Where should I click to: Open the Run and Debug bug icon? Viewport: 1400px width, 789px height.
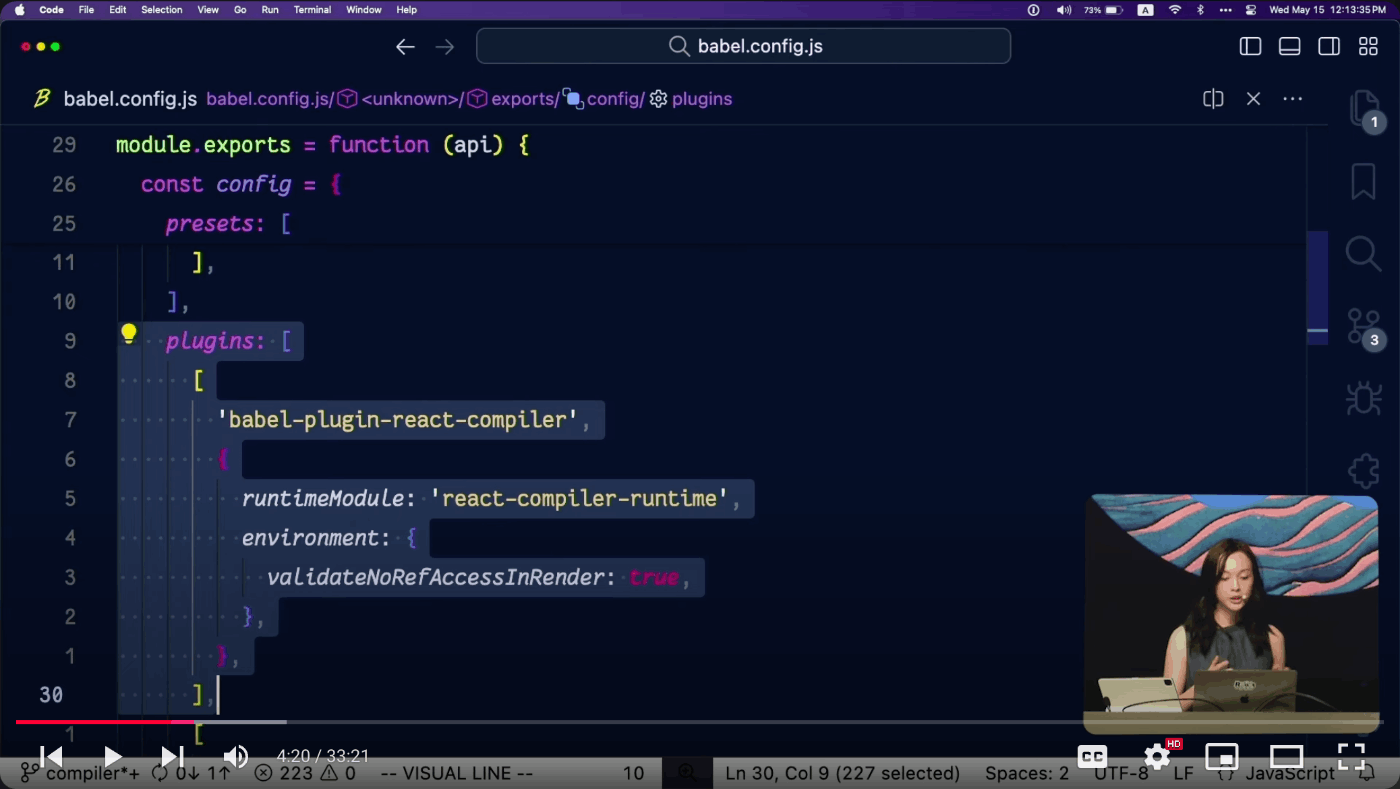click(x=1363, y=398)
